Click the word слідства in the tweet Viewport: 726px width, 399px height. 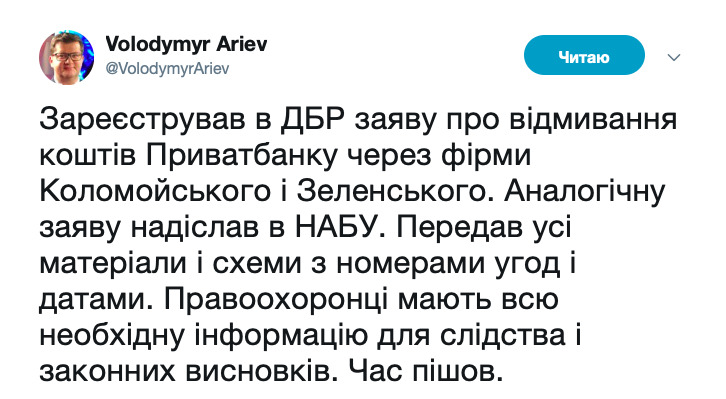tap(502, 336)
